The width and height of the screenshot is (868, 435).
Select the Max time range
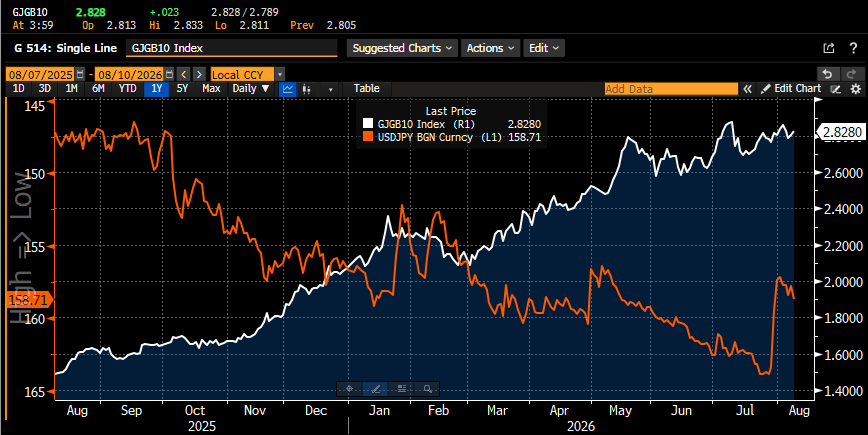coord(211,89)
